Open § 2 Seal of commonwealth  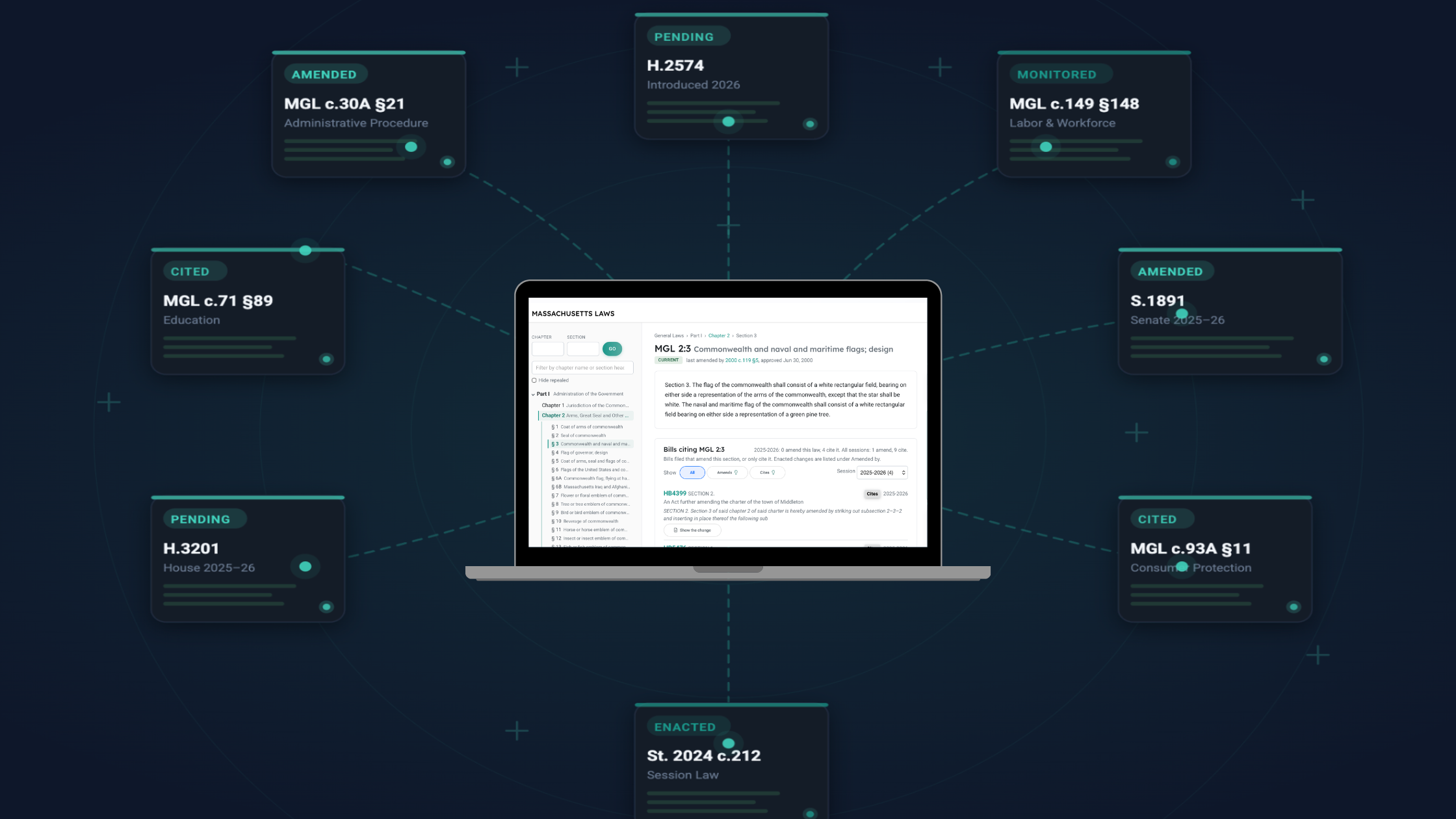tap(578, 435)
